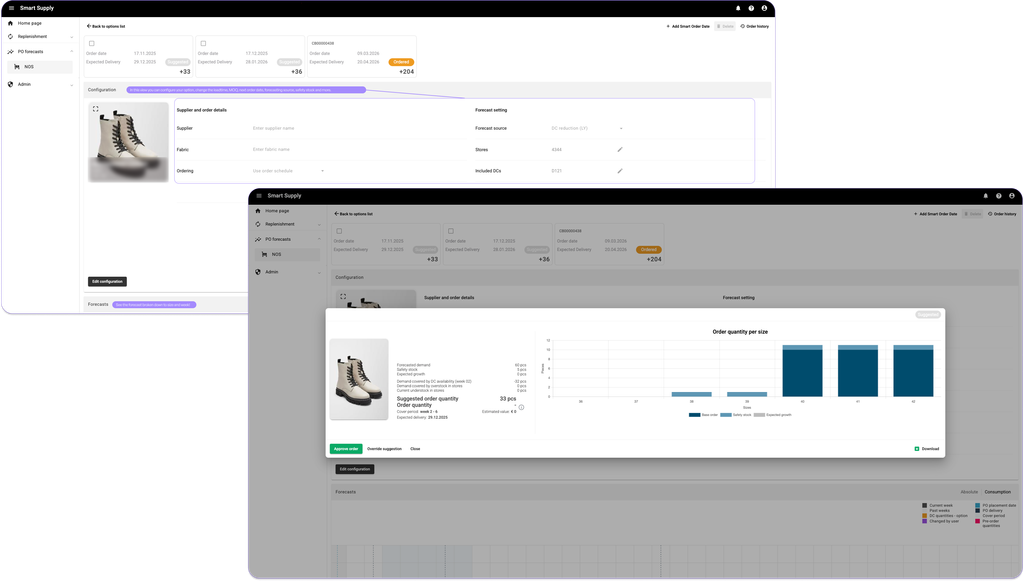1024x581 pixels.
Task: Click PO forecasts chart icon in rear window
Action: (10, 52)
